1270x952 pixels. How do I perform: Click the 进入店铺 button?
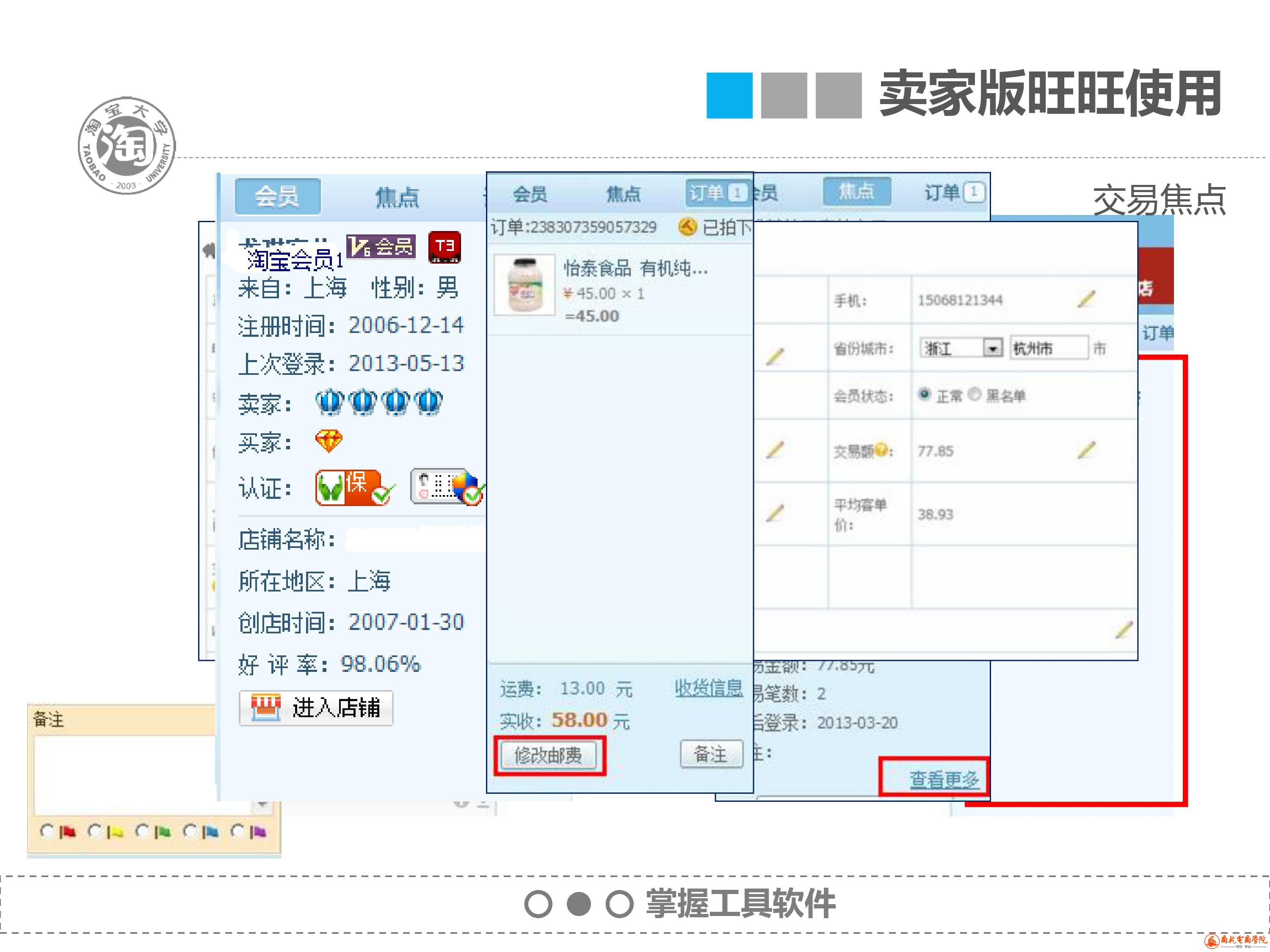[316, 708]
